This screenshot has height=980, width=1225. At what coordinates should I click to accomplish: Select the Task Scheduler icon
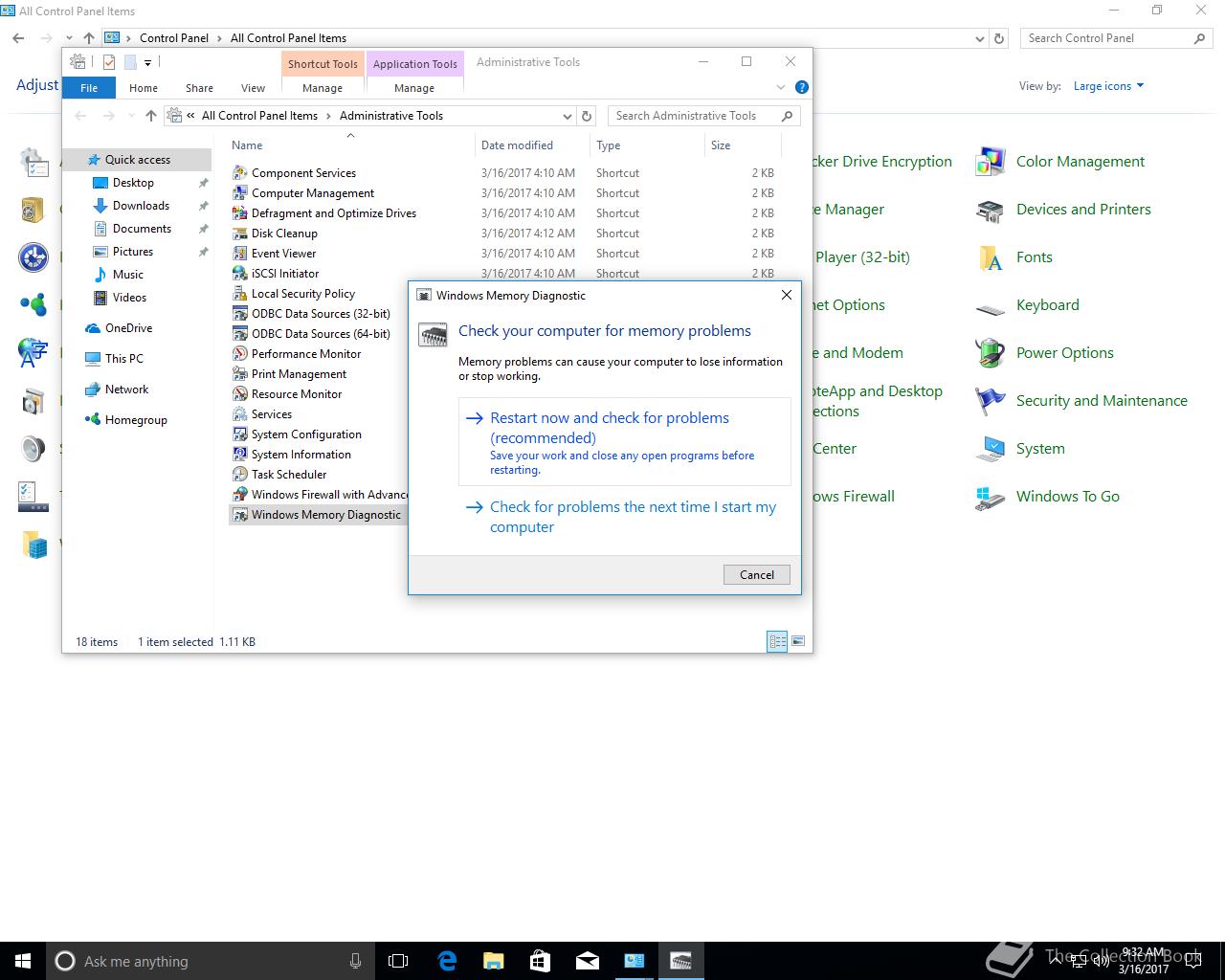(x=240, y=475)
